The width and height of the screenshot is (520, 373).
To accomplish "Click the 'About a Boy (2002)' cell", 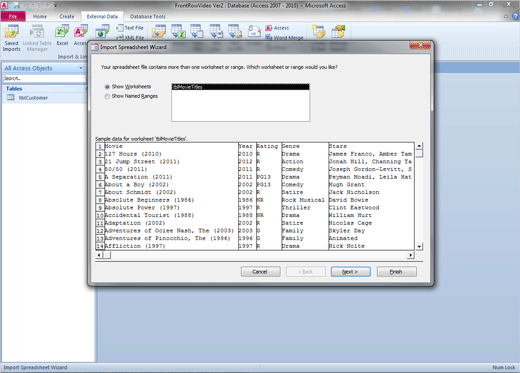I will (x=171, y=185).
